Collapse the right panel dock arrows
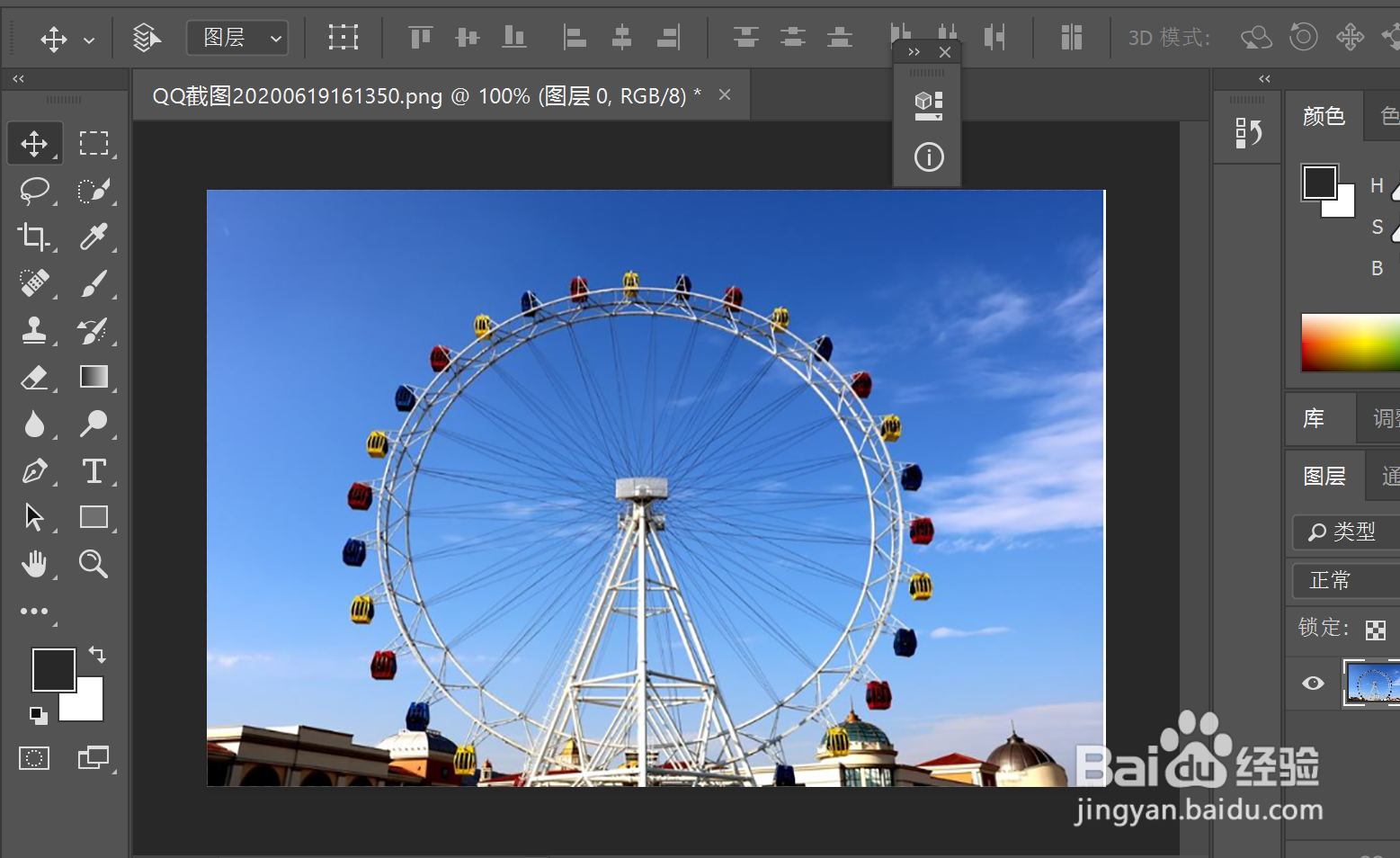Viewport: 1400px width, 858px height. click(1264, 79)
